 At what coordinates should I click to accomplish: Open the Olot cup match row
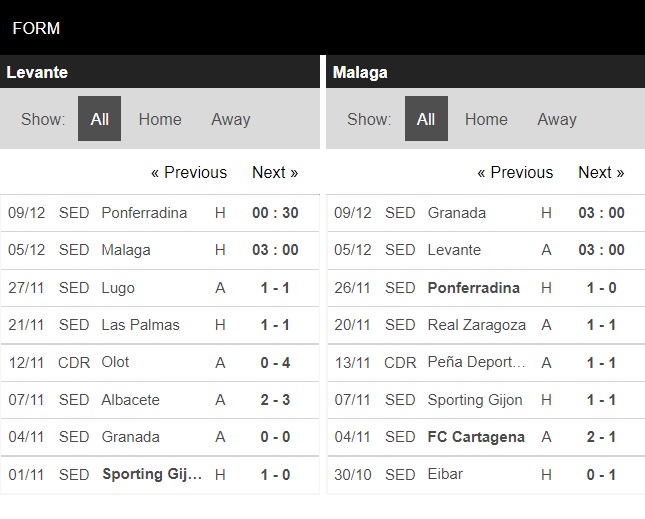(160, 363)
